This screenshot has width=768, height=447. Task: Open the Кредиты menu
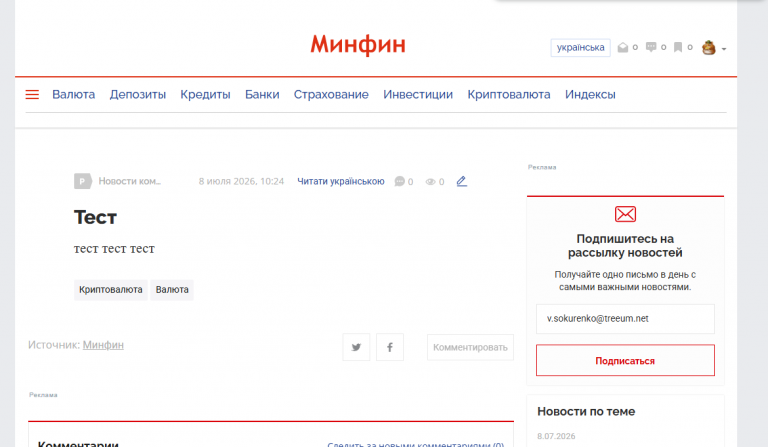point(205,94)
